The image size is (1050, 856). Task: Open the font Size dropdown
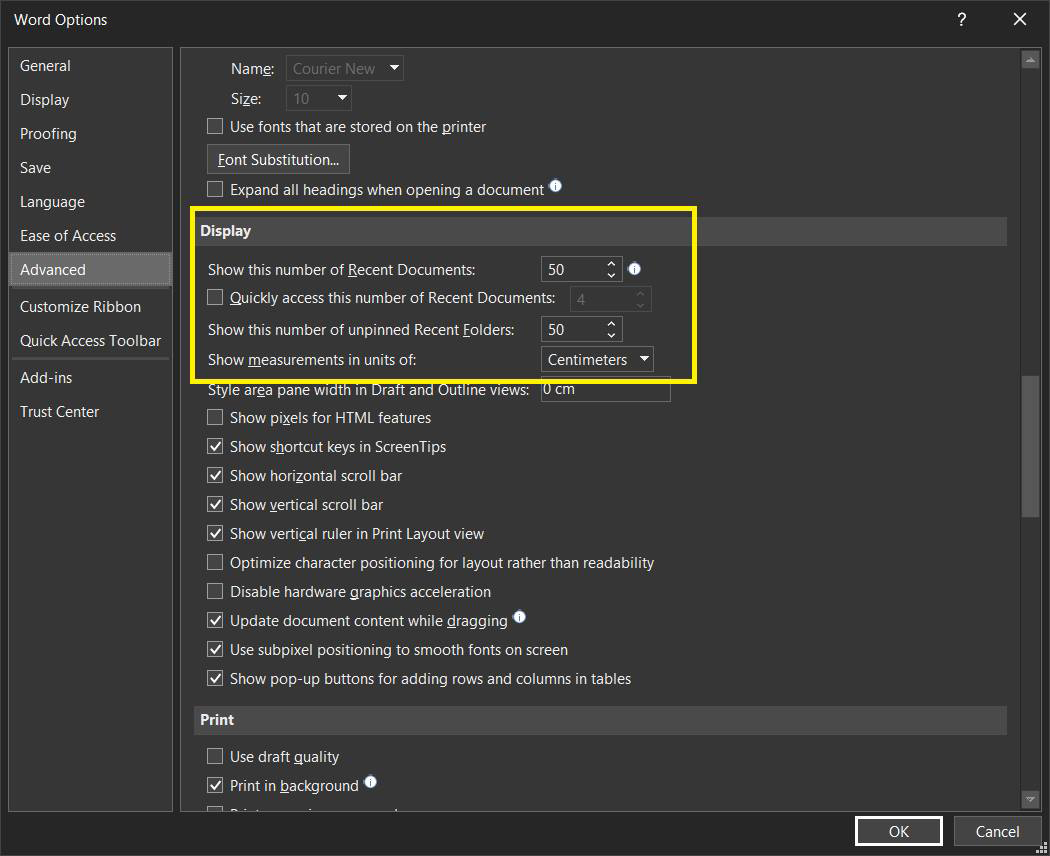click(319, 98)
